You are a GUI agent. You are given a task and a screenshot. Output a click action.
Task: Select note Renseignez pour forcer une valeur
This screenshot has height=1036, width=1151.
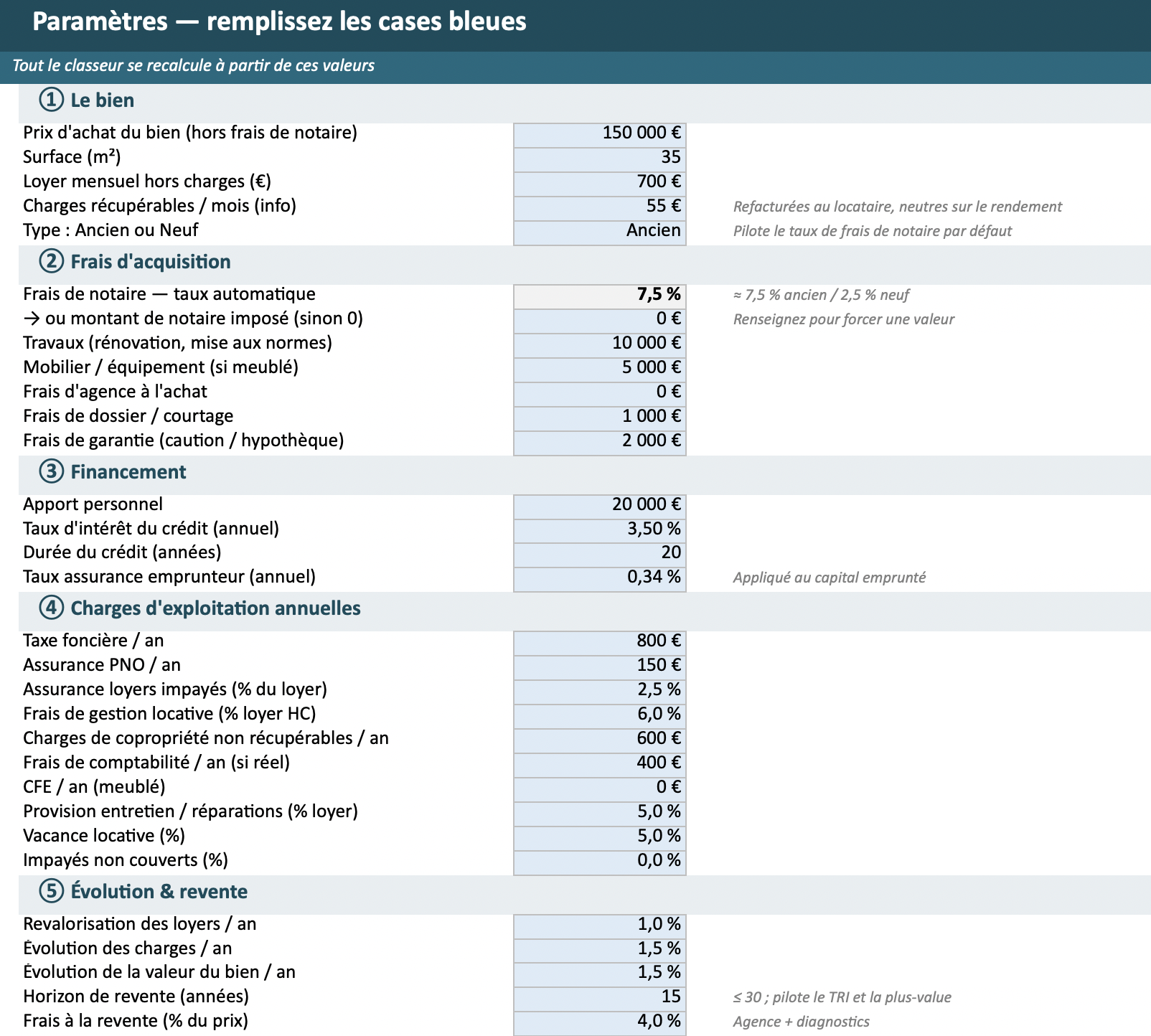pos(844,319)
